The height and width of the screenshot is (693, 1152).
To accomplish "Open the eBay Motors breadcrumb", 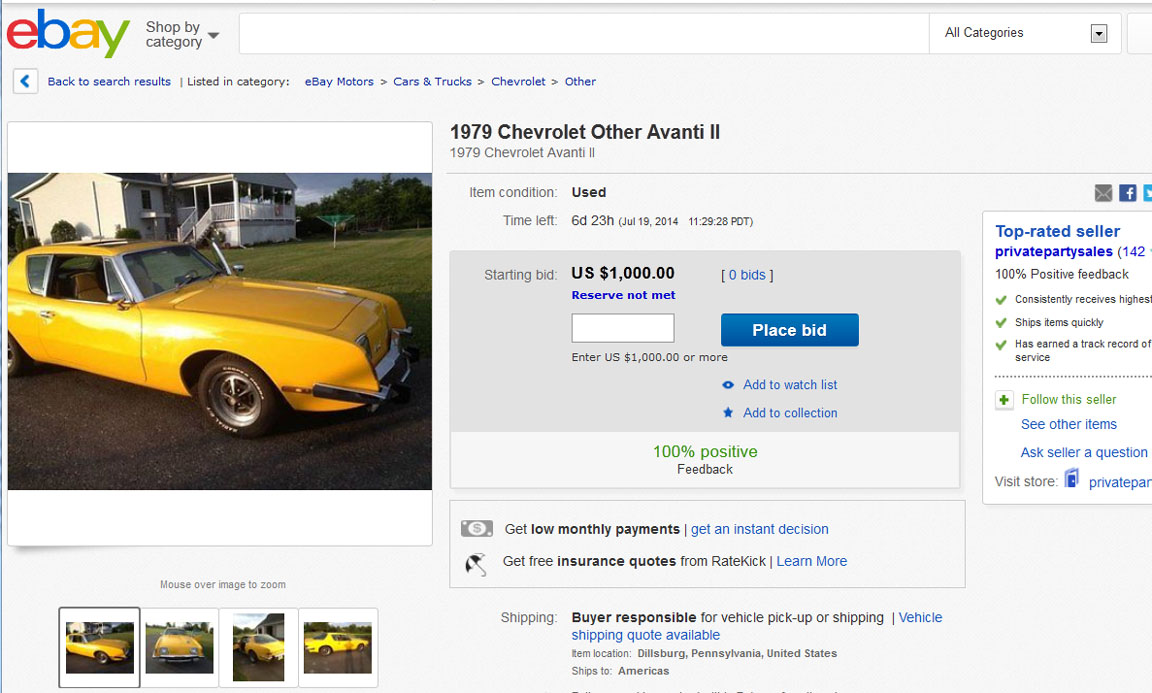I will (x=339, y=82).
